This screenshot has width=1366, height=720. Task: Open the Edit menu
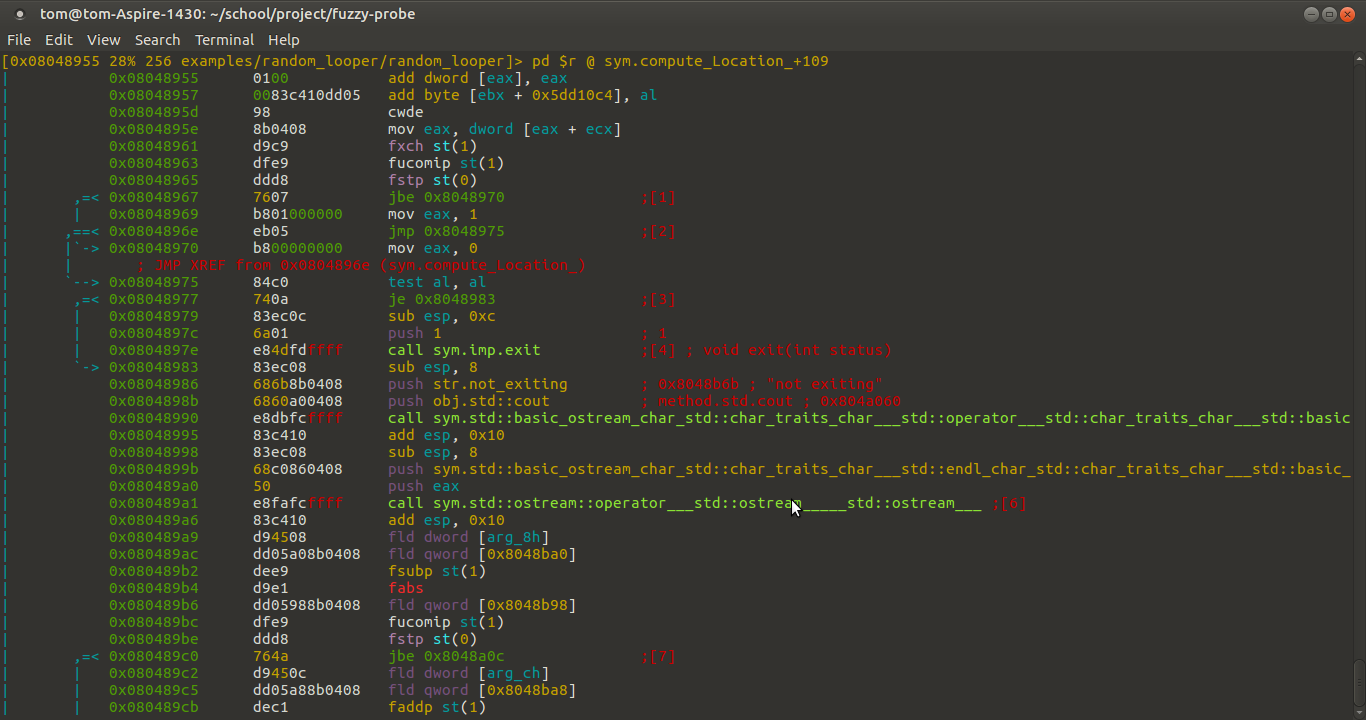59,40
